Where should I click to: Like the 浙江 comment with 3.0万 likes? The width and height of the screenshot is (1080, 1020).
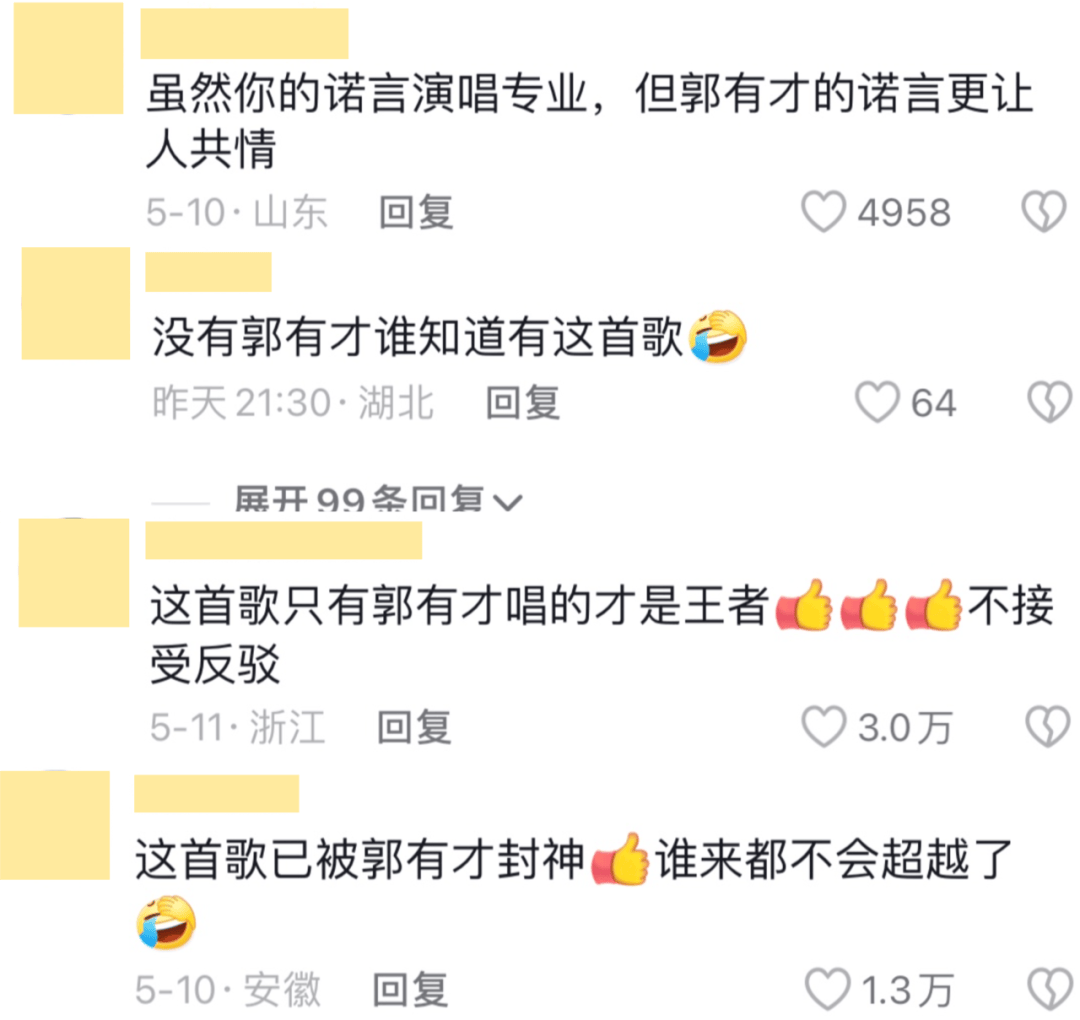(x=824, y=727)
